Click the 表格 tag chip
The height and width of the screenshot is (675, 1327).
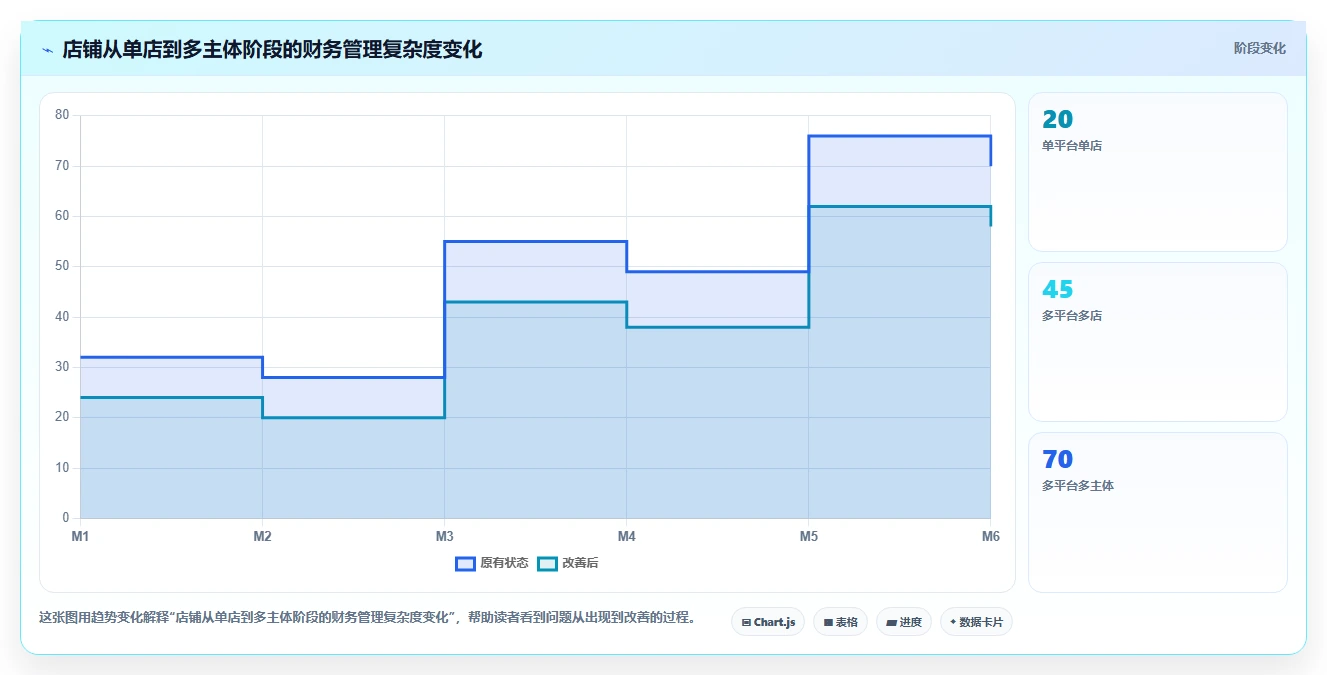[x=840, y=622]
